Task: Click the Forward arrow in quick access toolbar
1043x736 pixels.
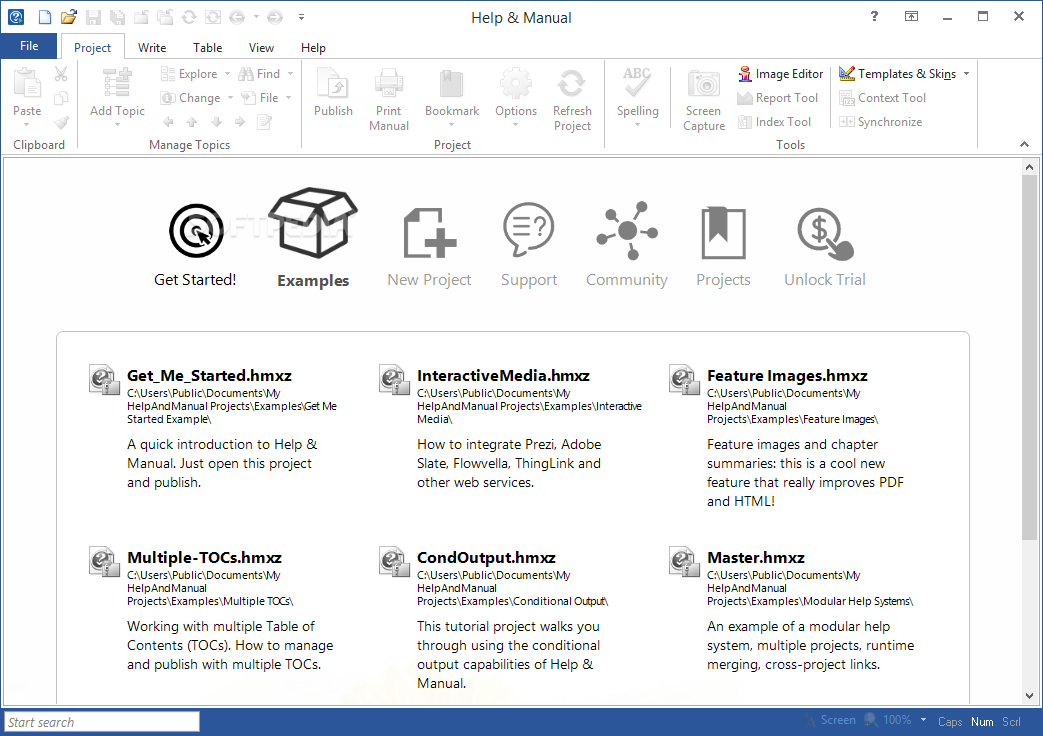Action: pyautogui.click(x=275, y=17)
